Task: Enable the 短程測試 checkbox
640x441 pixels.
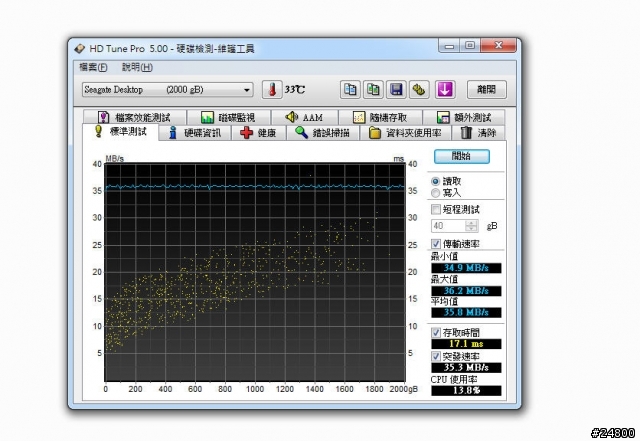Action: click(436, 209)
